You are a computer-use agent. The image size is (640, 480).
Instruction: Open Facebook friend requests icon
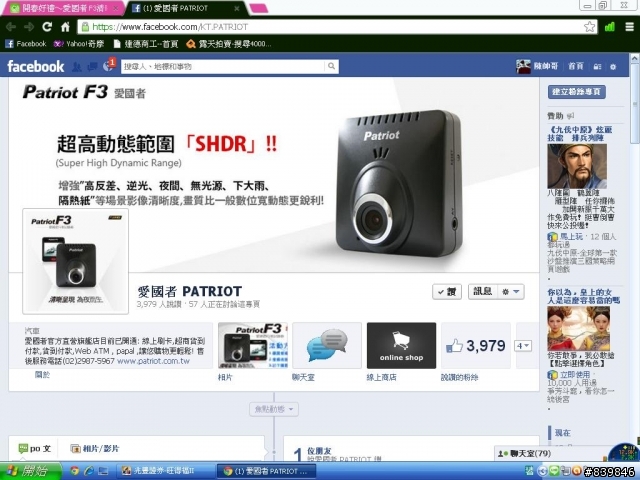(76, 67)
